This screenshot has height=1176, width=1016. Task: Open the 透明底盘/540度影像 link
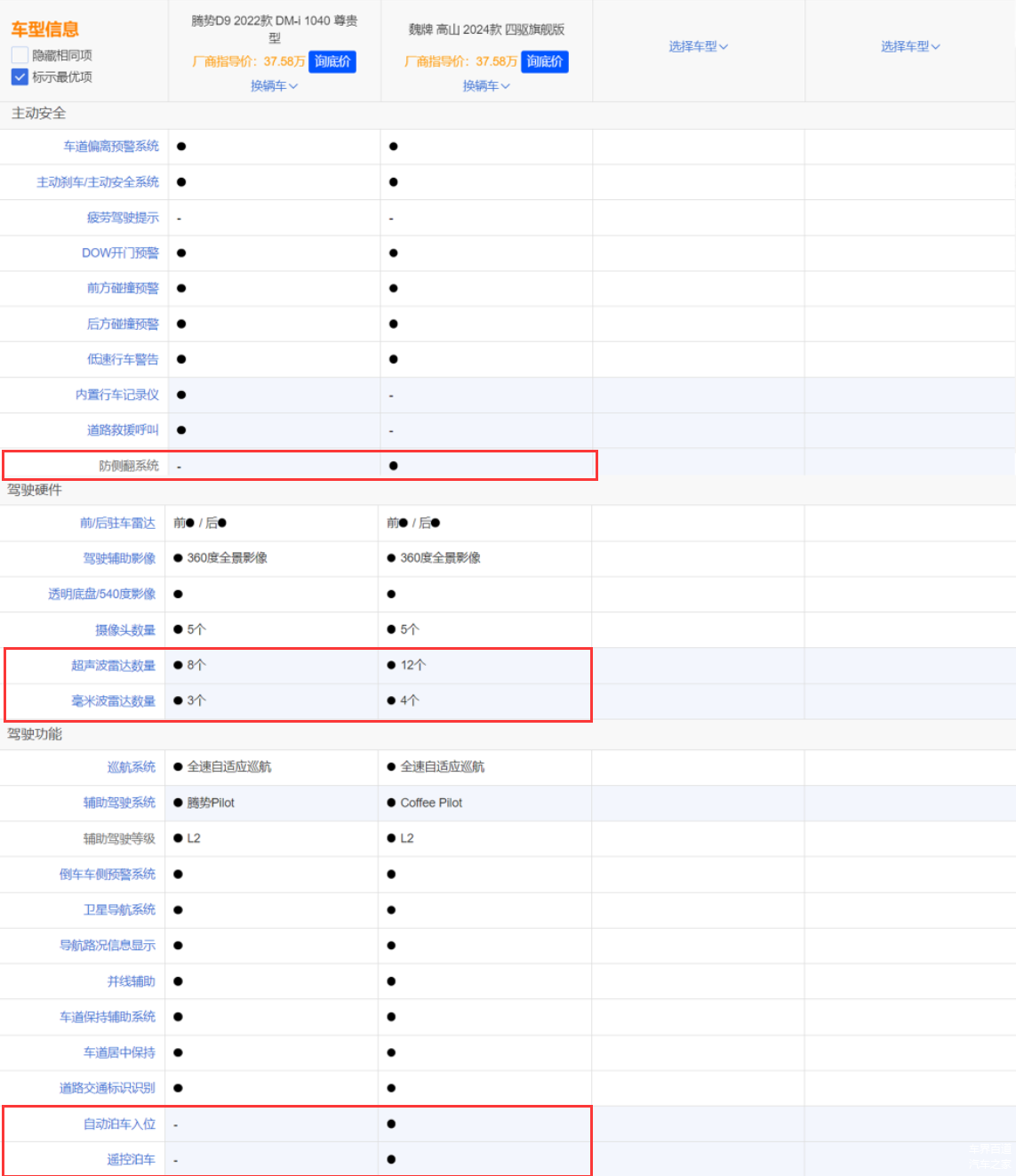[101, 594]
